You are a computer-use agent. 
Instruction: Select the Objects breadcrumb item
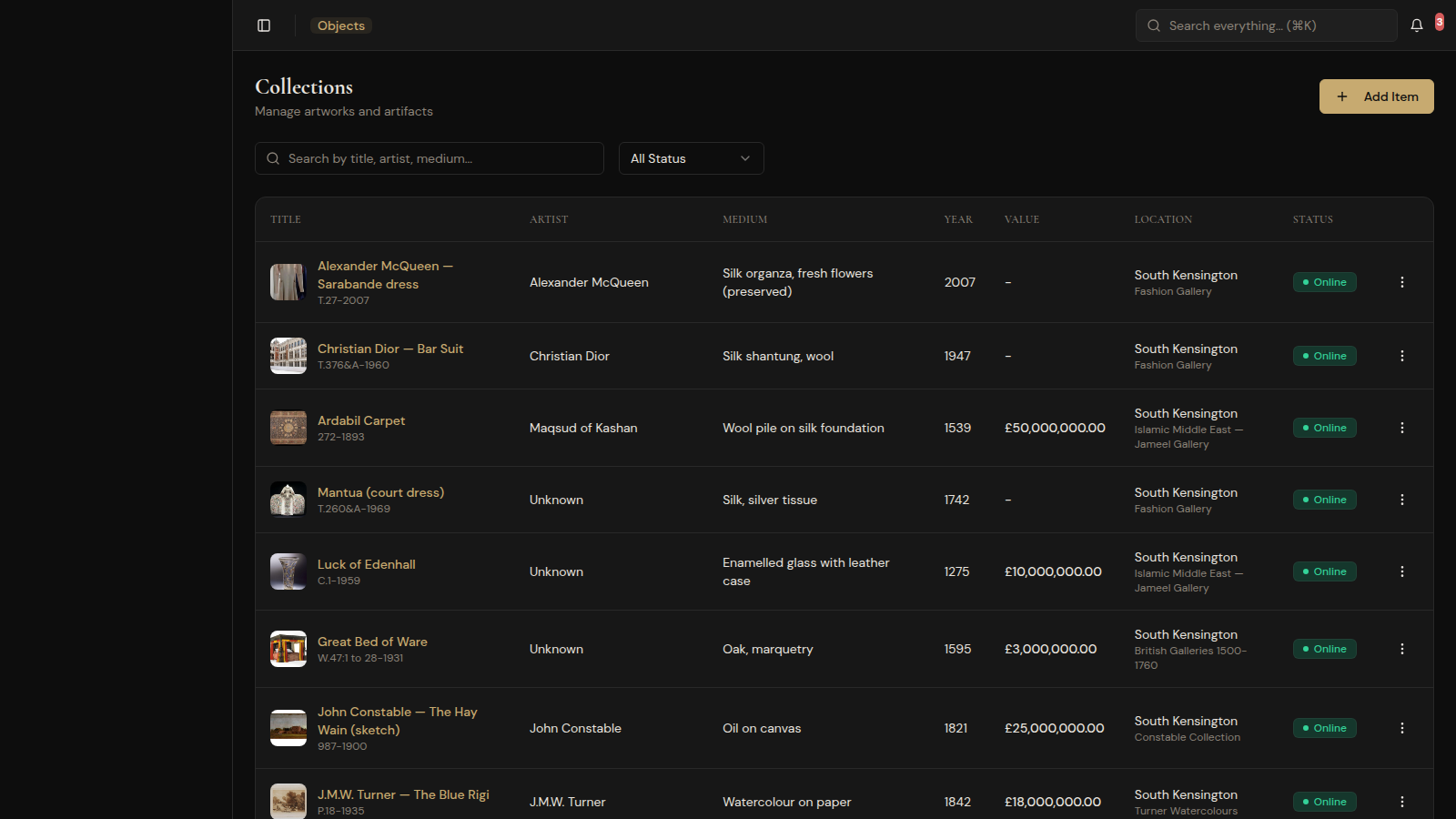point(340,25)
